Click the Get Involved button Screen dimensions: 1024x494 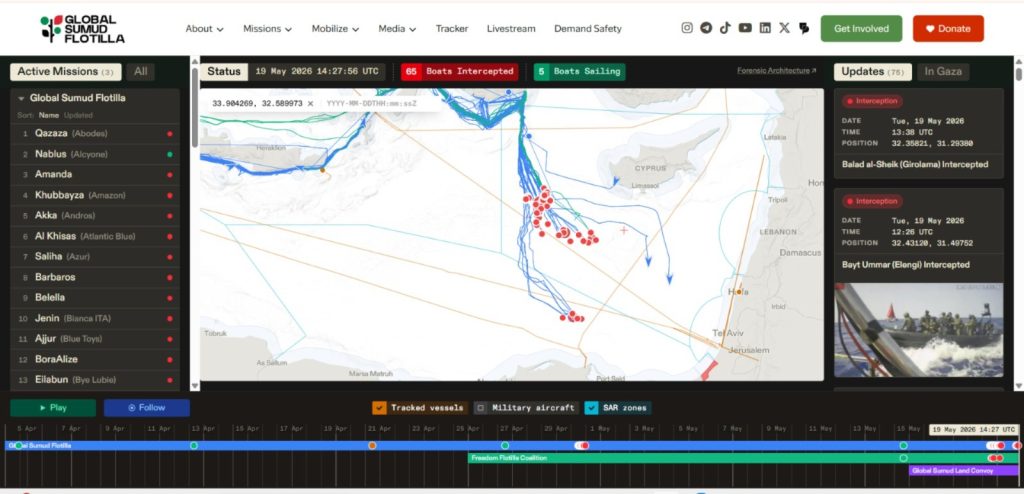pos(861,29)
